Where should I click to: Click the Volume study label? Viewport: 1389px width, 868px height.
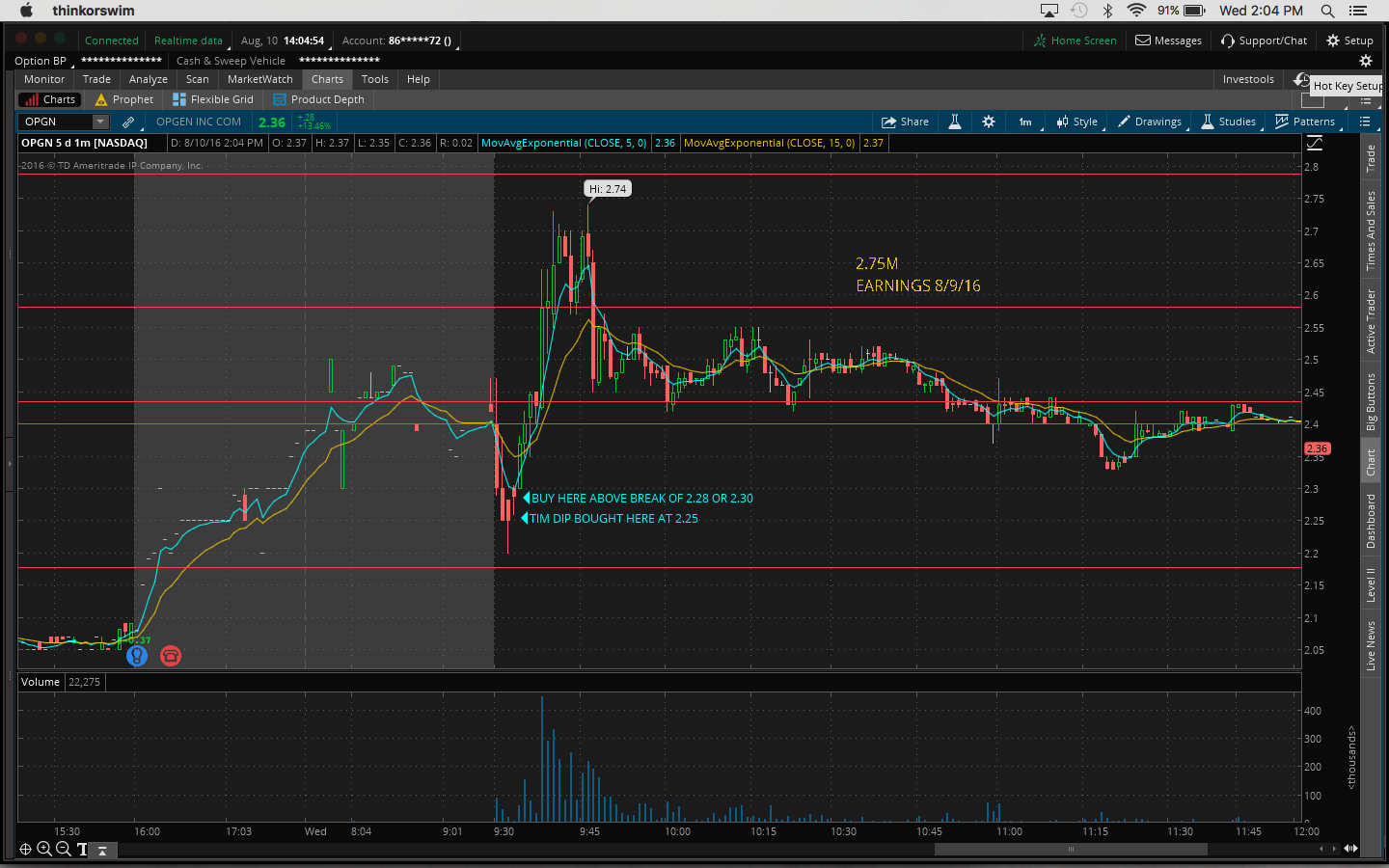coord(41,682)
